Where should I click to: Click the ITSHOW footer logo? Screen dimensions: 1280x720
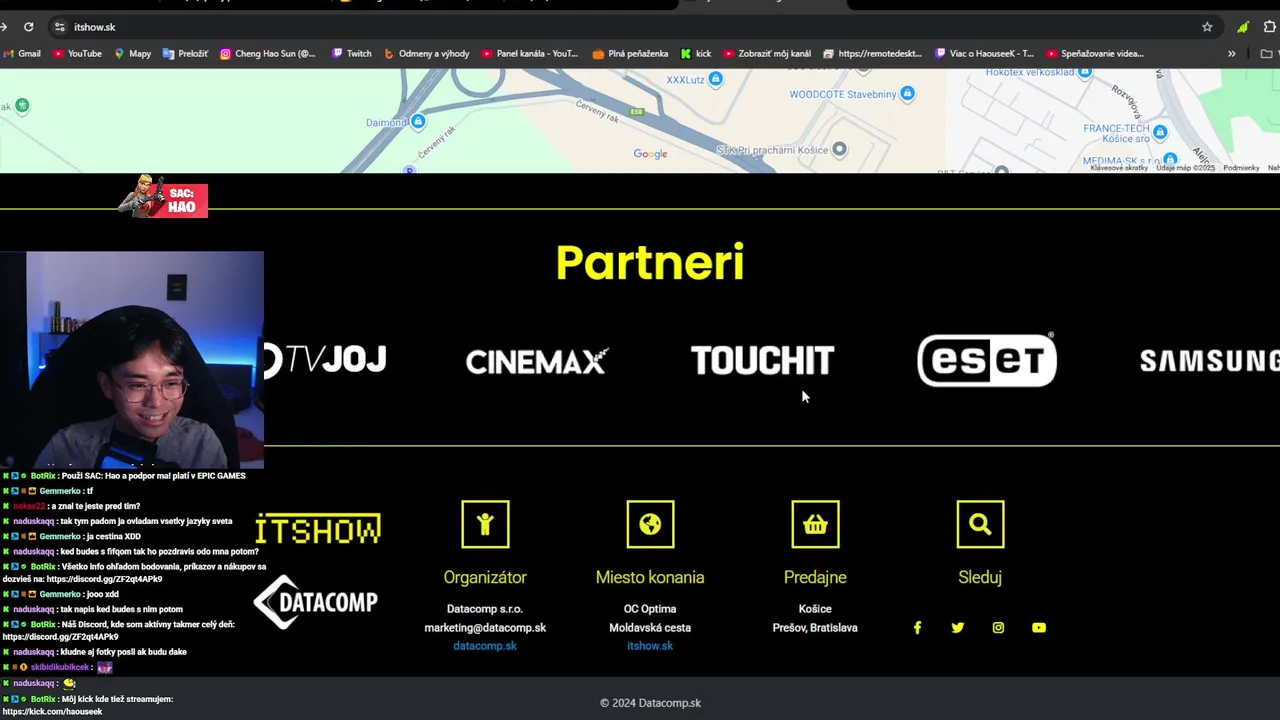click(x=317, y=529)
